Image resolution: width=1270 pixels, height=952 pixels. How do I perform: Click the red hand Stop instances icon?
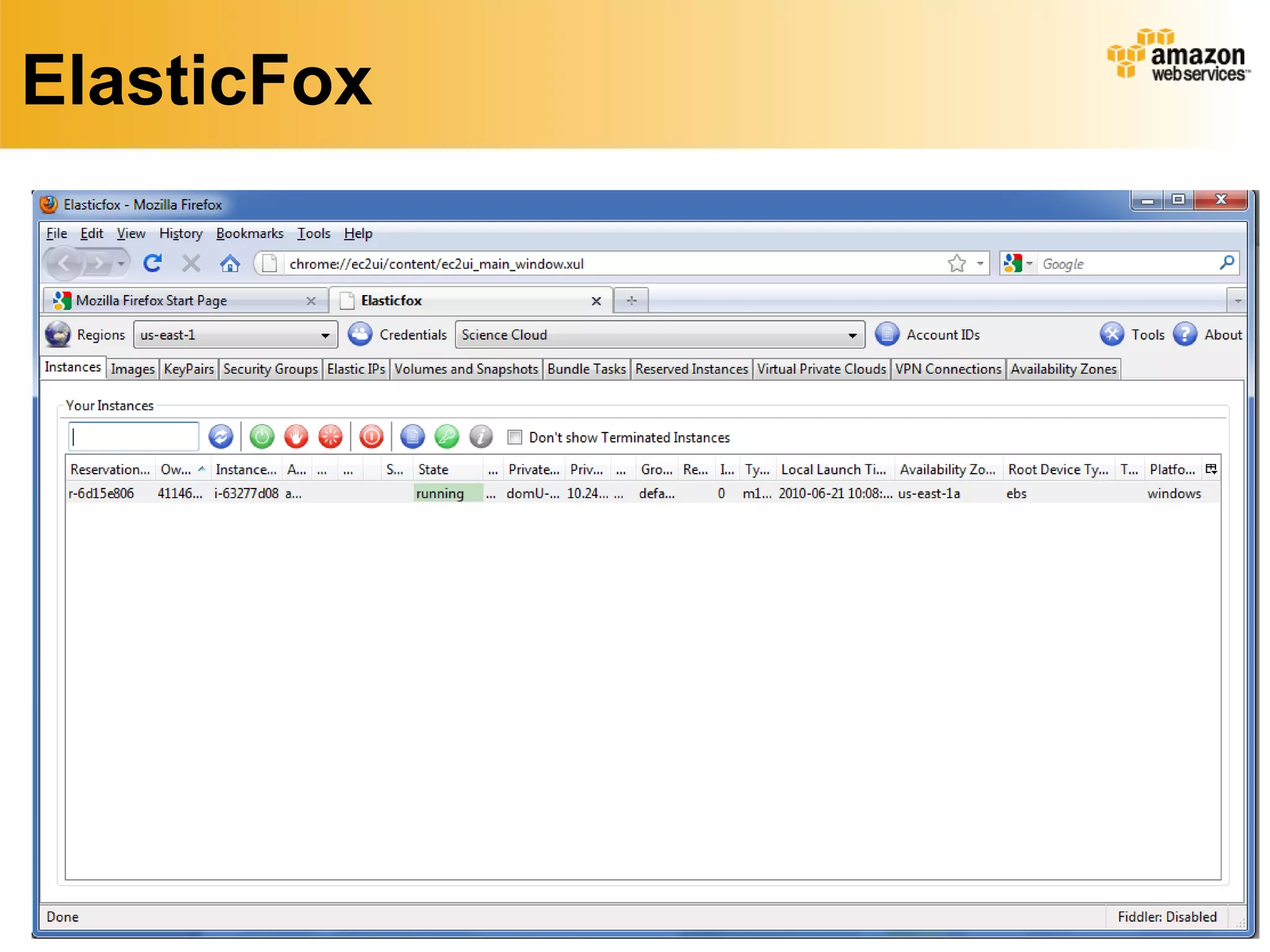pos(296,437)
